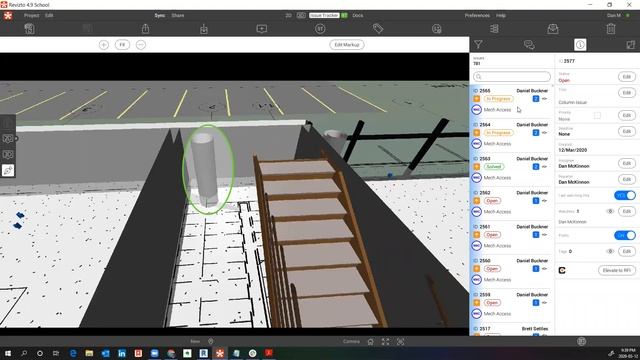Select issue ID 2563 marked Solved
The height and width of the screenshot is (360, 640).
point(512,168)
